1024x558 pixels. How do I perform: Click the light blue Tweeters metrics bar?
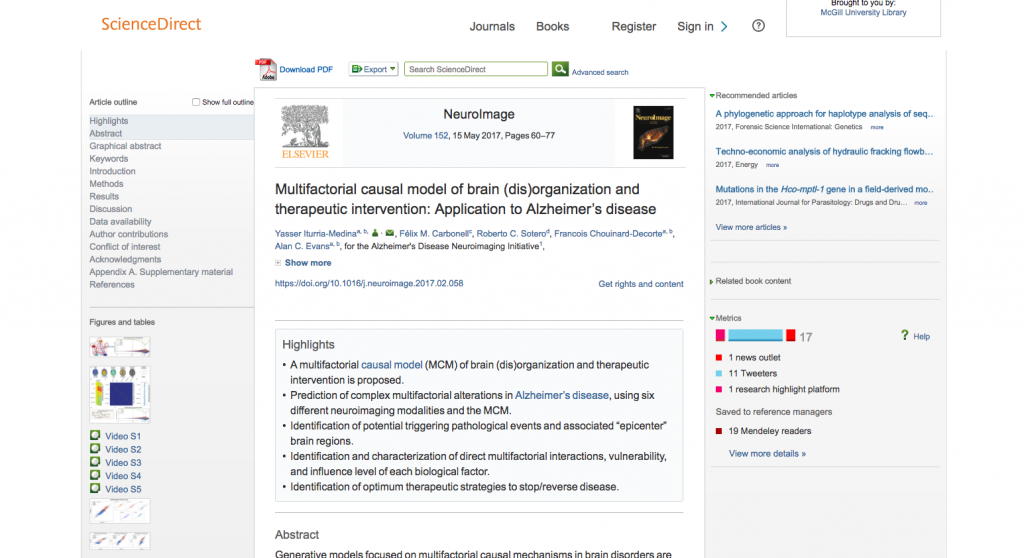pos(755,335)
